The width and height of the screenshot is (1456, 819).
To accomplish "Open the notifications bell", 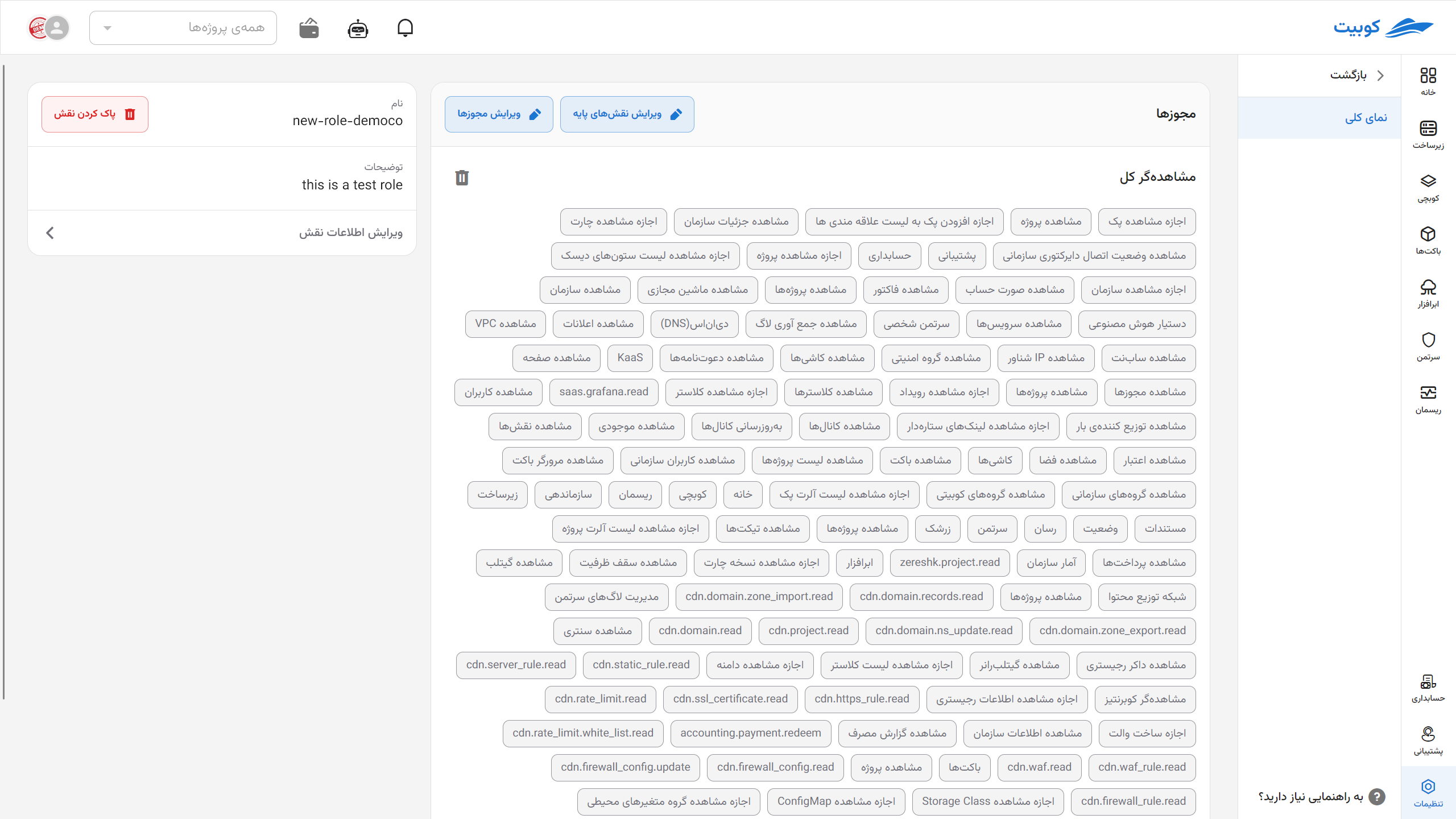I will coord(405,28).
